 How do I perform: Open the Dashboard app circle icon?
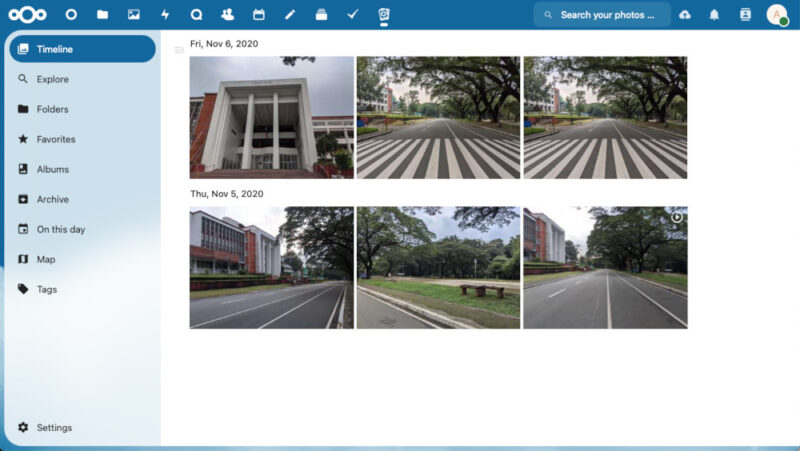tap(71, 15)
